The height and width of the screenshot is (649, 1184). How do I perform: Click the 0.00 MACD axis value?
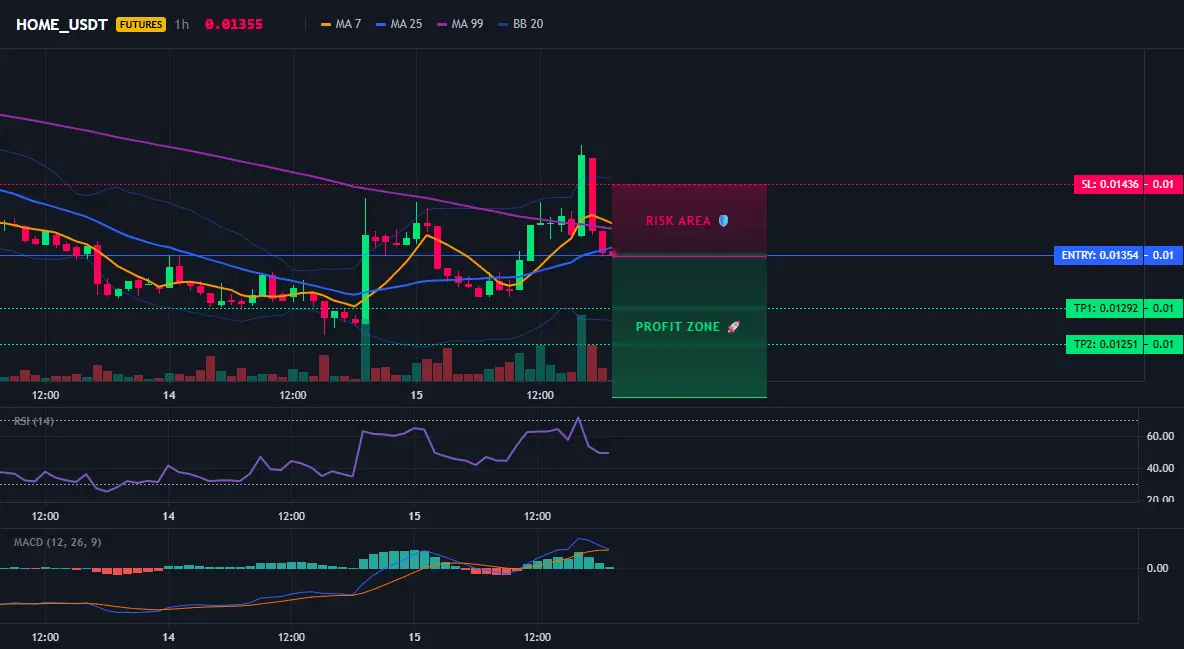[x=1158, y=568]
